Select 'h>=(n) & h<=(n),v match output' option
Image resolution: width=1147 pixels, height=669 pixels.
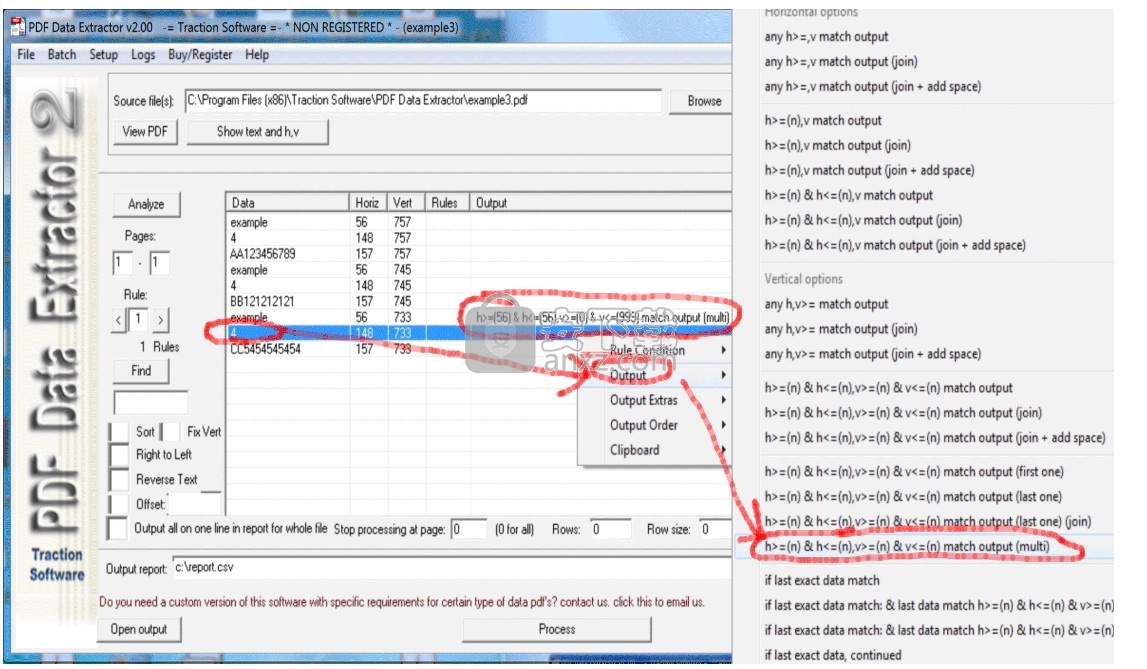click(x=849, y=195)
